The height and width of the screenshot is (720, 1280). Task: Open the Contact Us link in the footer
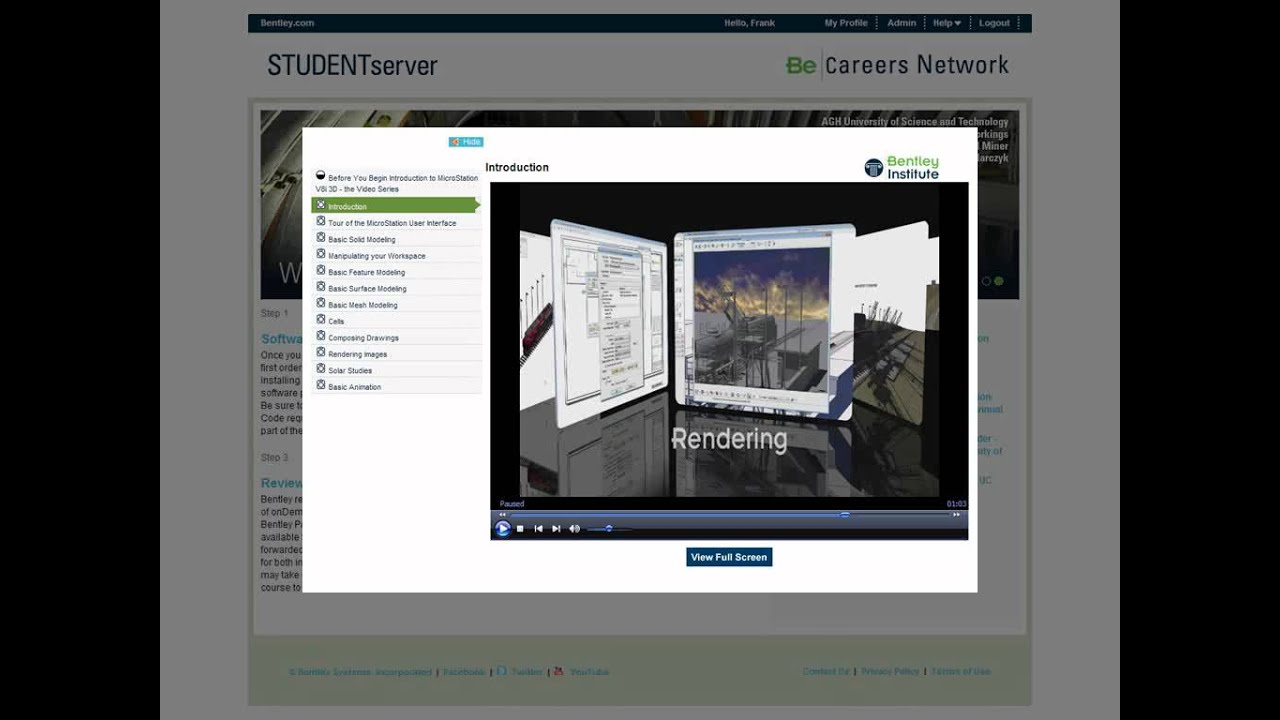point(826,672)
